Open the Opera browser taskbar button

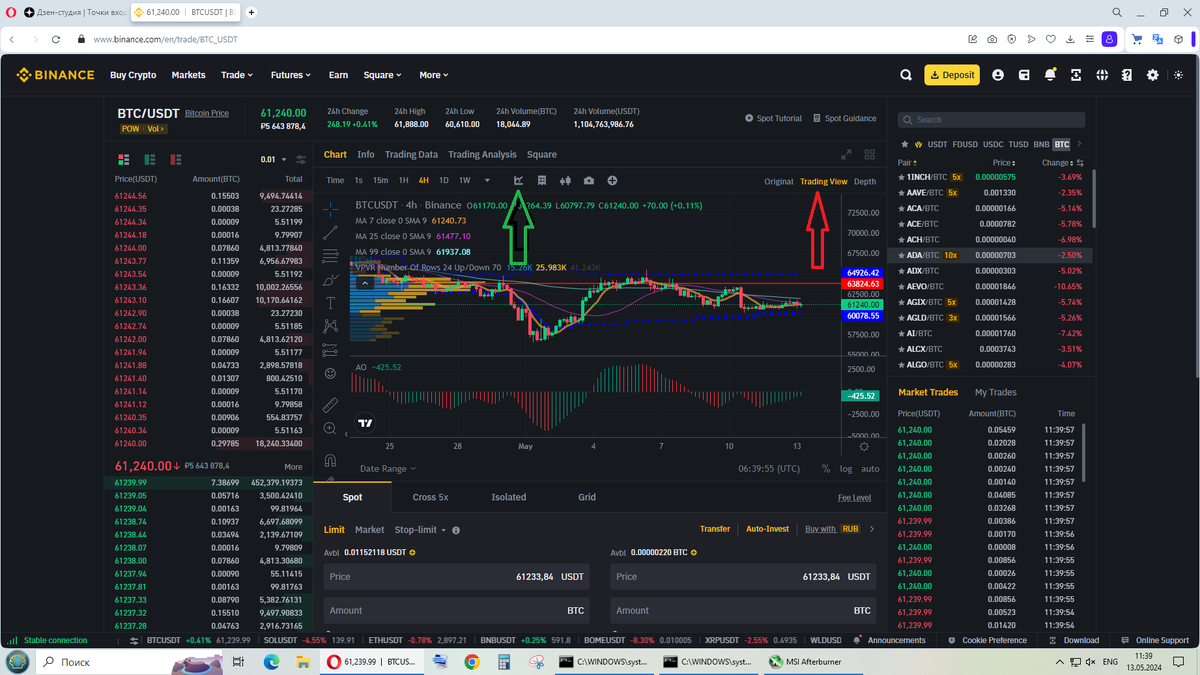coord(372,662)
